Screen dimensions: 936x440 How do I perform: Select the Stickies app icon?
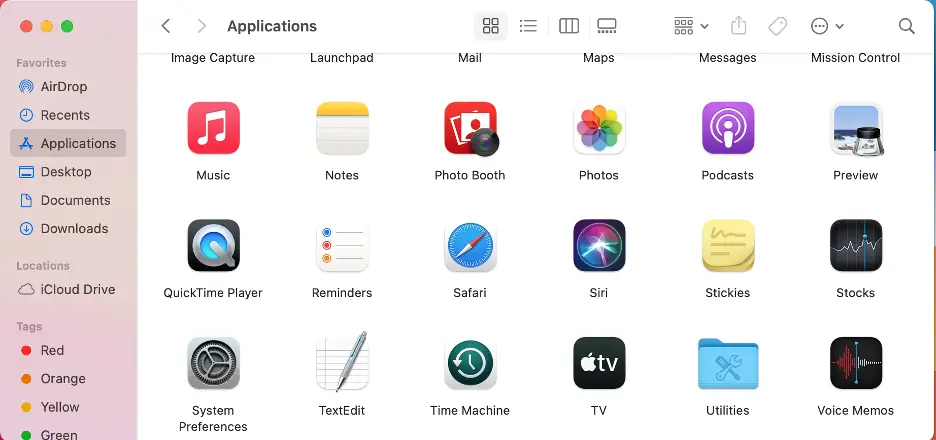tap(728, 245)
